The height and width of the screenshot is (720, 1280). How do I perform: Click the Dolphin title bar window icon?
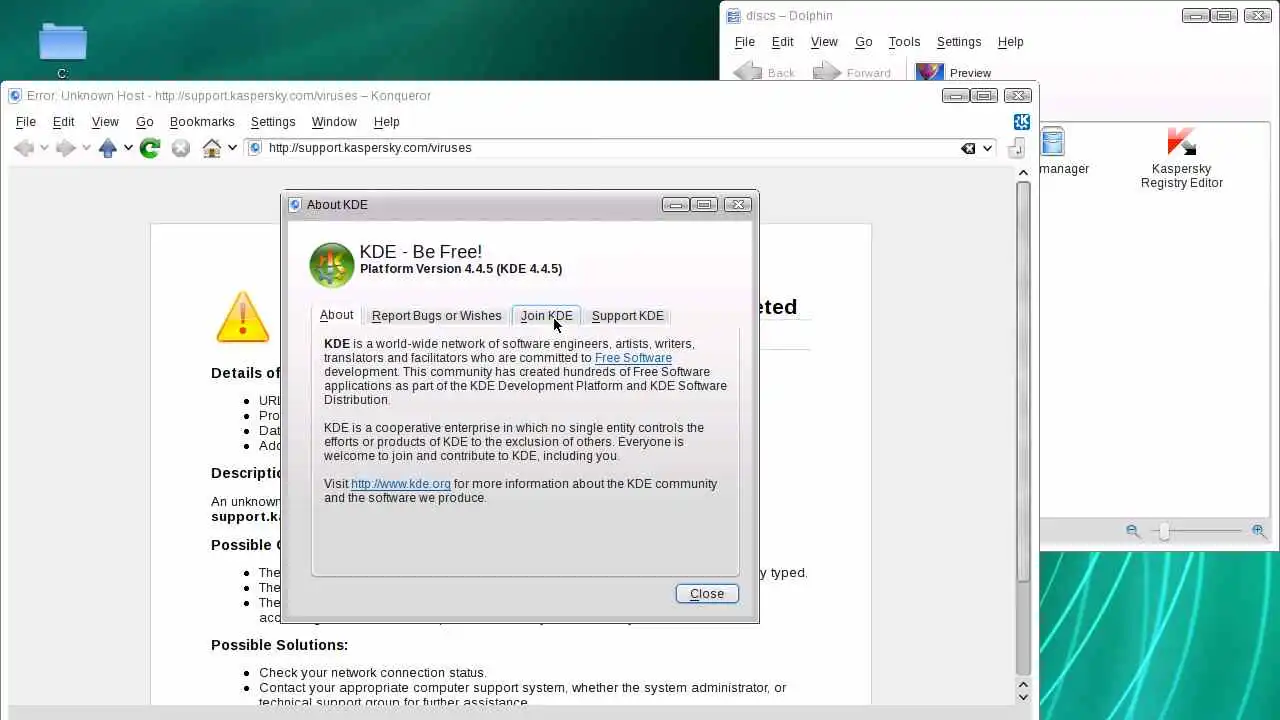[x=733, y=15]
